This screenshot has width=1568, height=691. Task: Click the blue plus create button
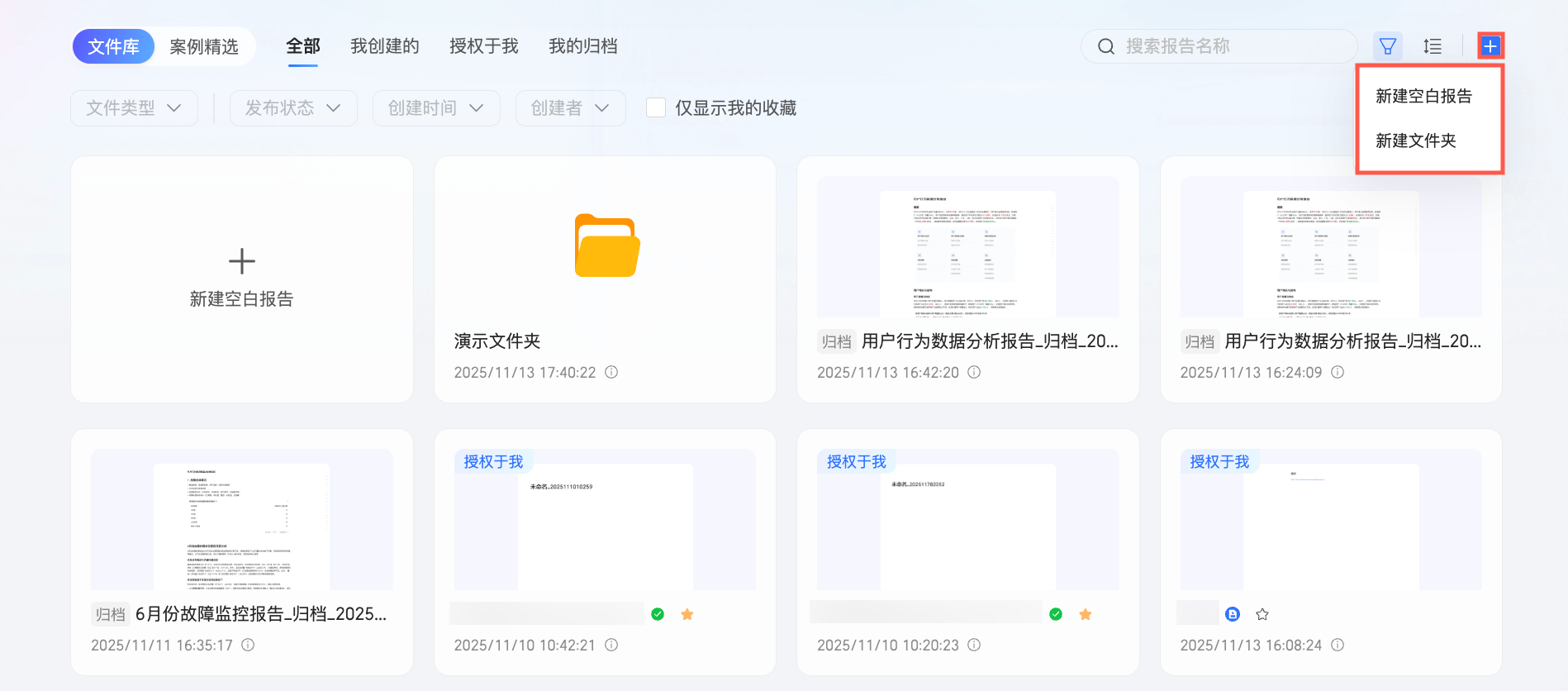click(x=1490, y=45)
